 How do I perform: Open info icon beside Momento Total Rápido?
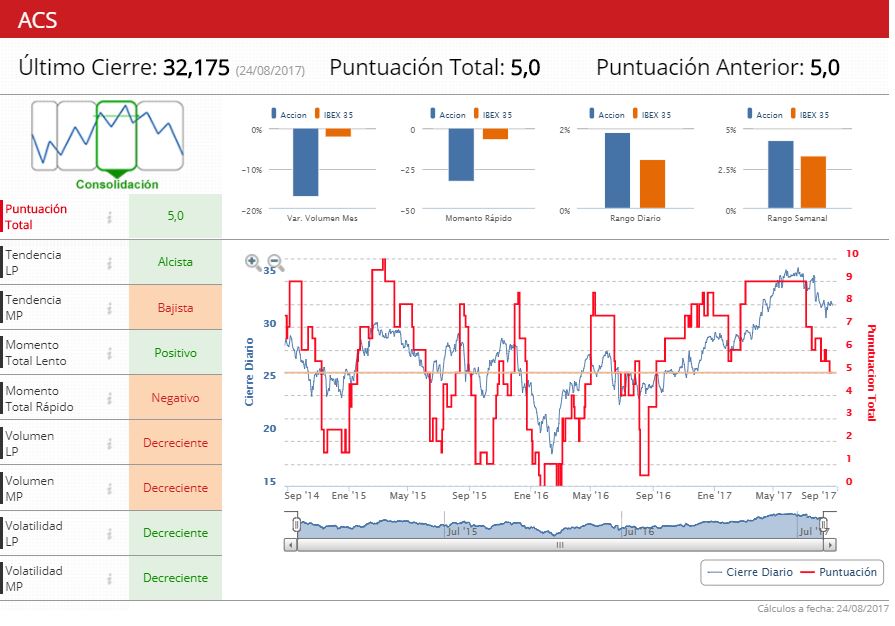(109, 398)
